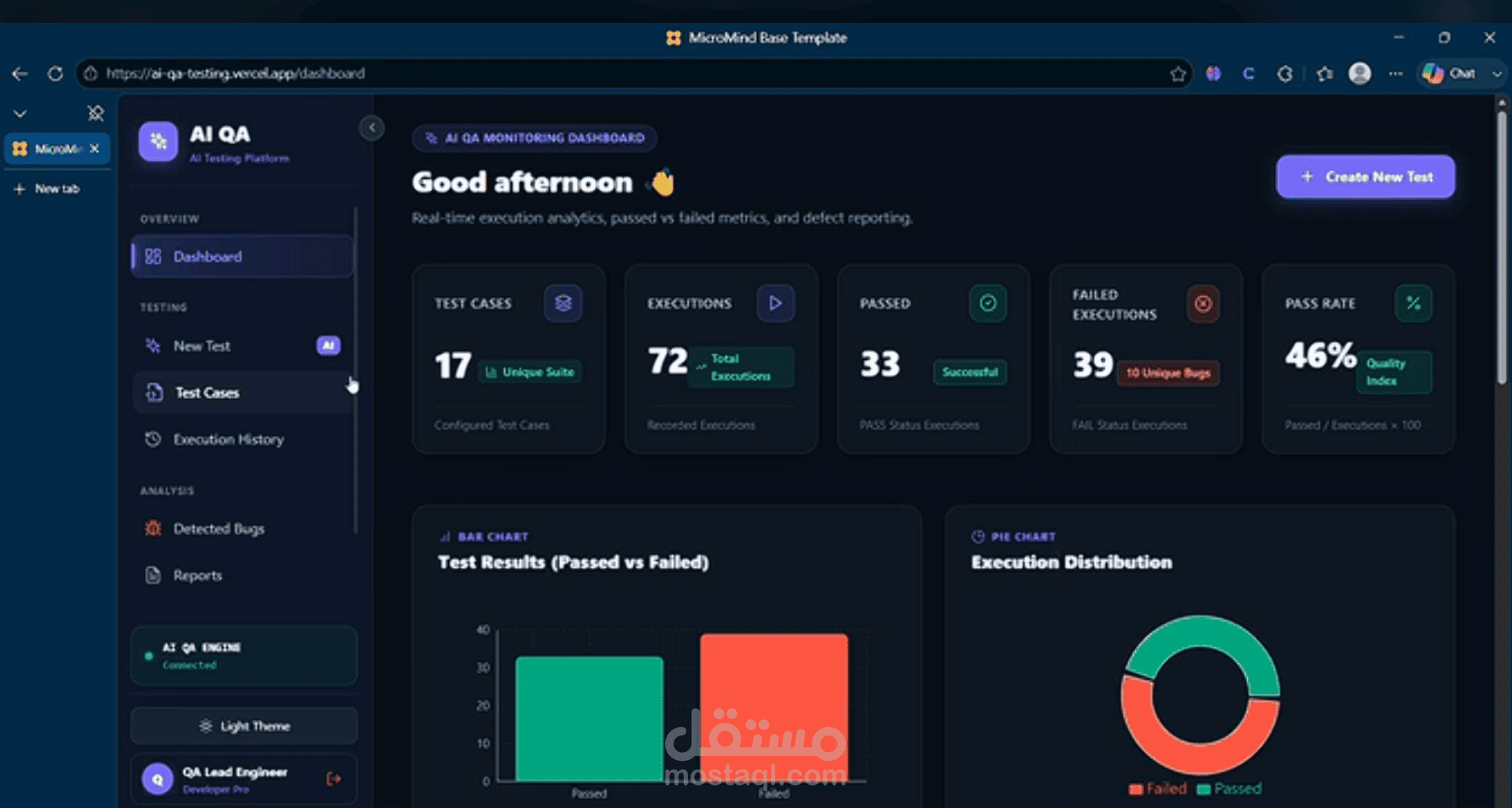Click the Pass Rate percent icon
Viewport: 1512px width, 808px height.
coord(1414,303)
